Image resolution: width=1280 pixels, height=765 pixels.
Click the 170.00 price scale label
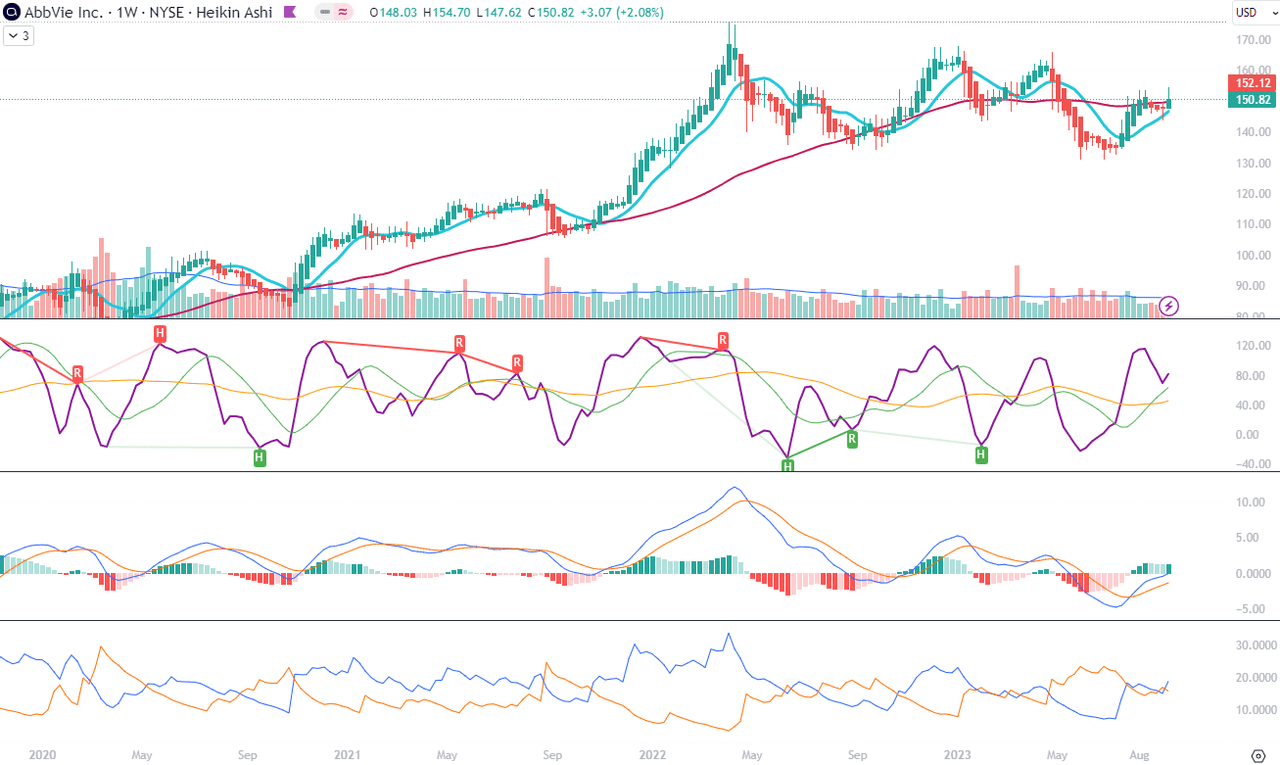pyautogui.click(x=1253, y=41)
